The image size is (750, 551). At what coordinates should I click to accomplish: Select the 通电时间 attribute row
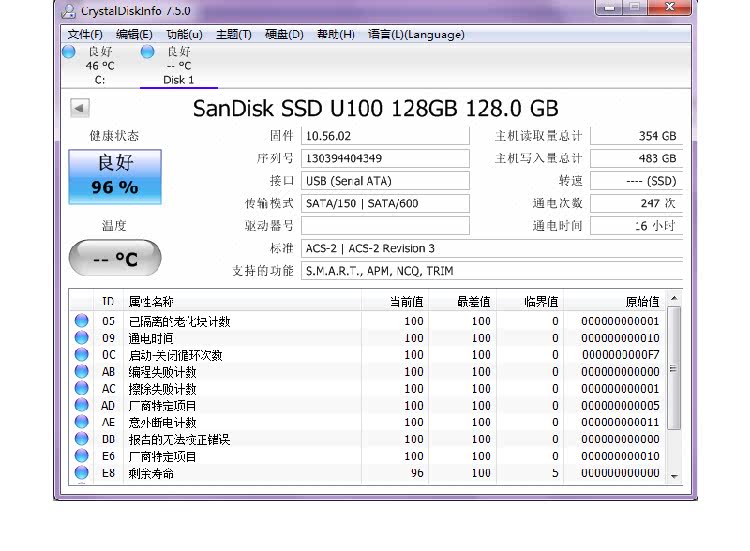pos(367,338)
